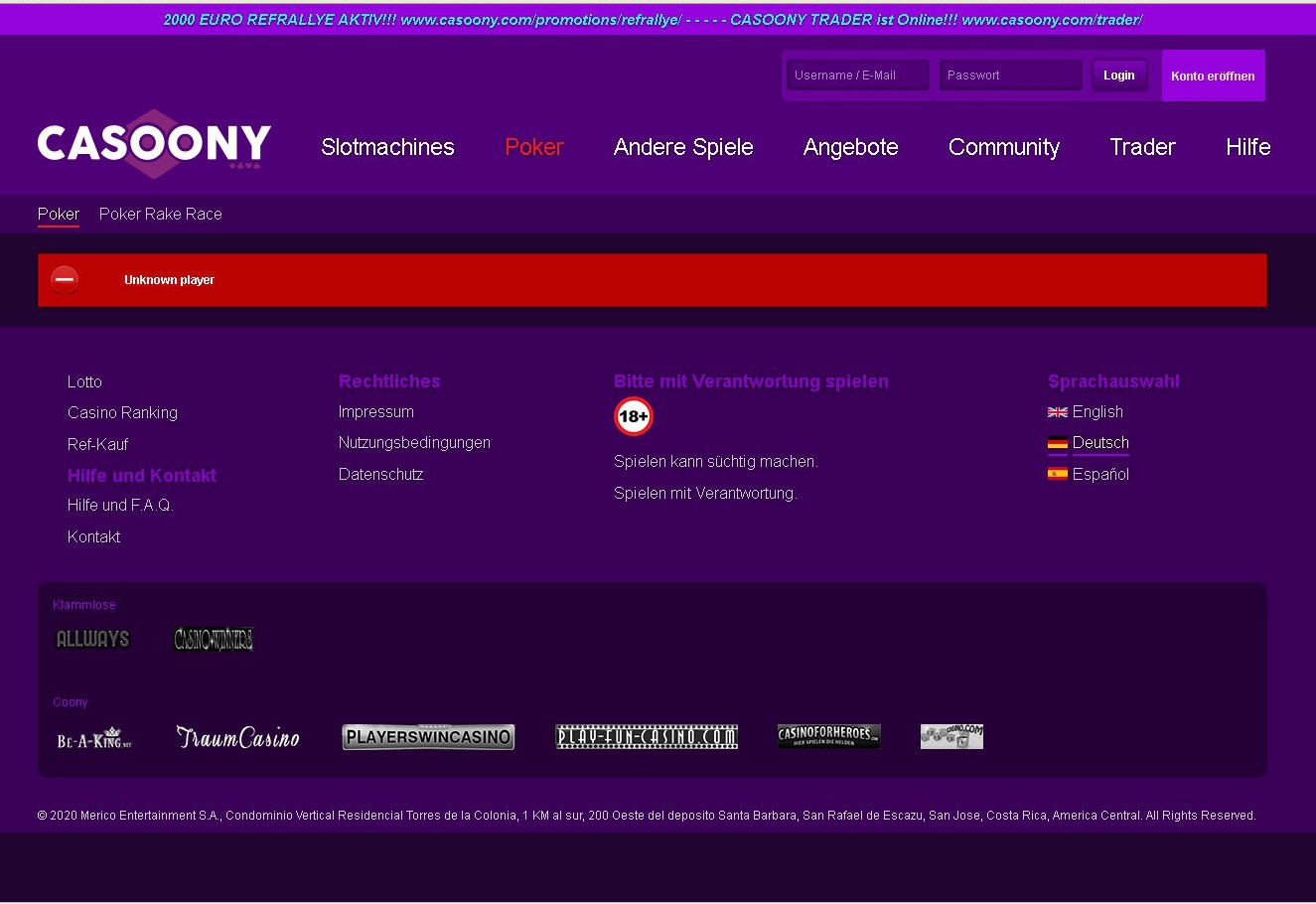Switch language to Español
This screenshot has height=904, width=1316.
[x=1100, y=475]
